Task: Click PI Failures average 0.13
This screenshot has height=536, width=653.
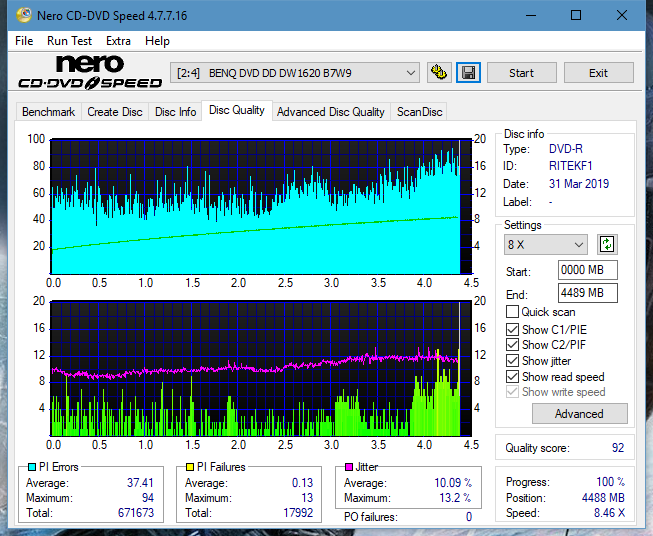Action: point(302,483)
